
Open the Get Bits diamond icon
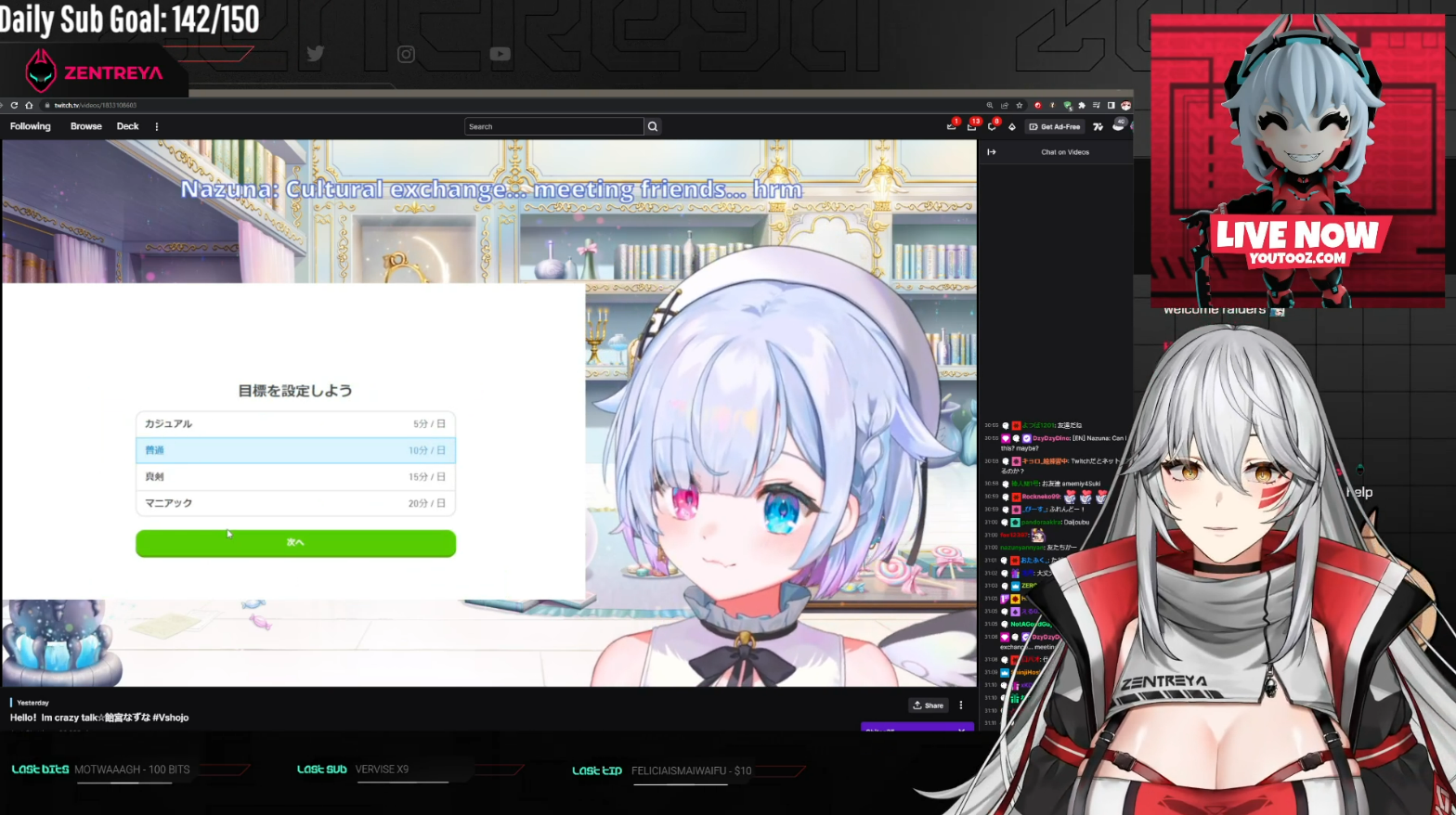(1012, 126)
